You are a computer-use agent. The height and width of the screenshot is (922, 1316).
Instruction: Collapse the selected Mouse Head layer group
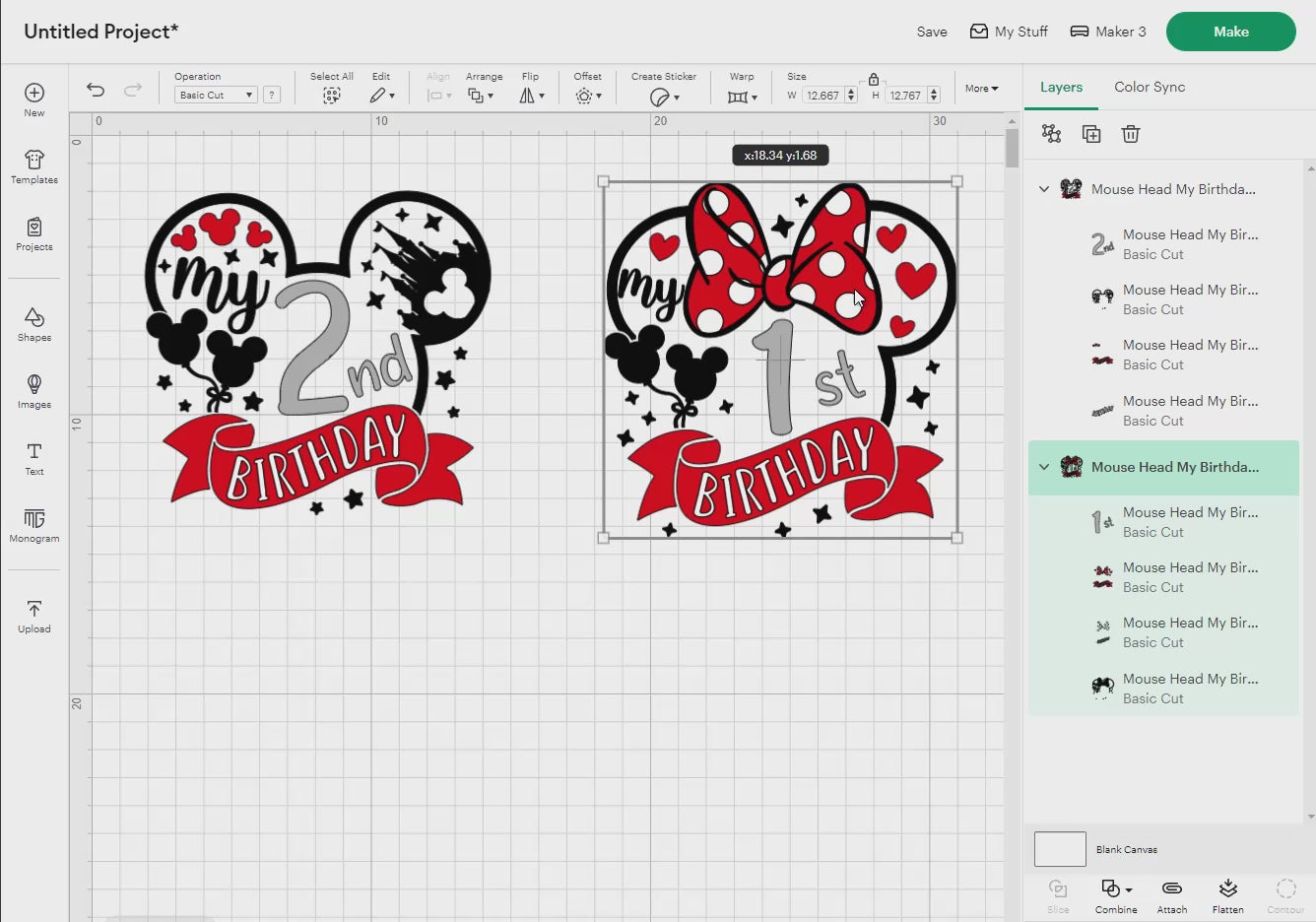[x=1044, y=467]
